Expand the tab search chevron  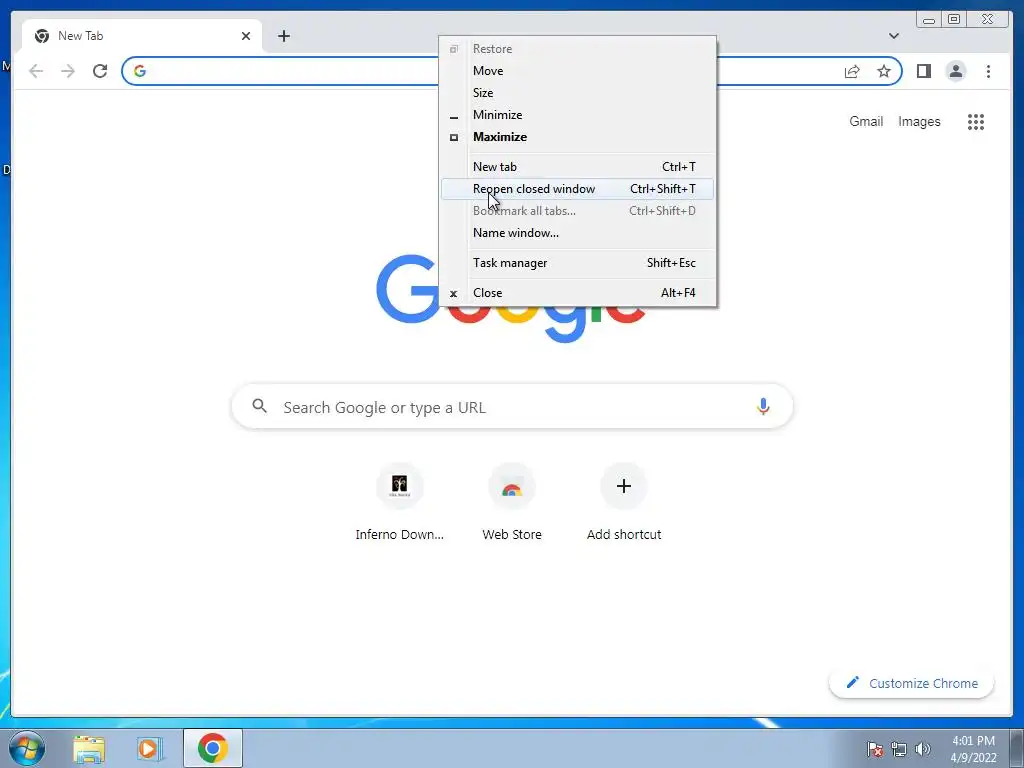point(894,36)
